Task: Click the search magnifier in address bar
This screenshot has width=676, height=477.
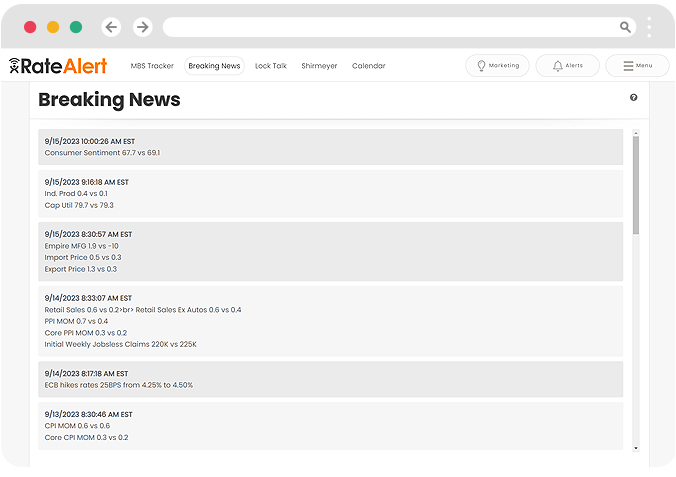Action: point(625,27)
